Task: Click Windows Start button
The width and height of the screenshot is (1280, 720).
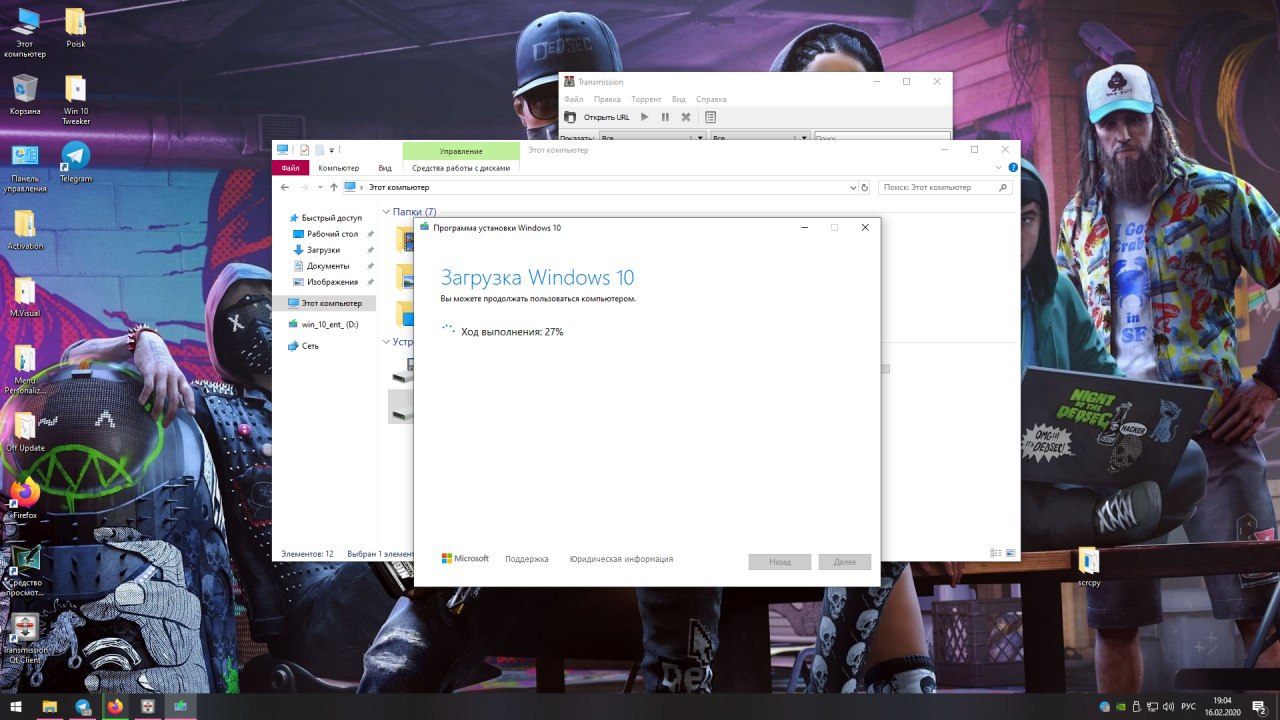Action: click(x=16, y=706)
